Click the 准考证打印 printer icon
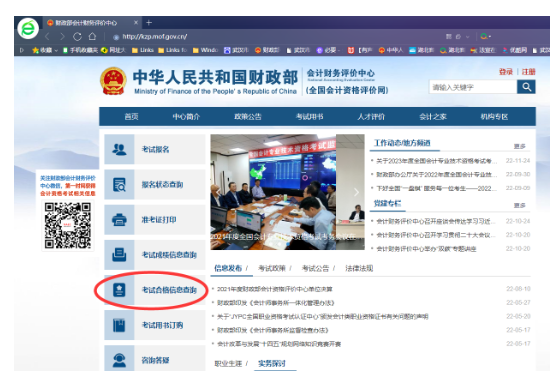 click(x=119, y=220)
